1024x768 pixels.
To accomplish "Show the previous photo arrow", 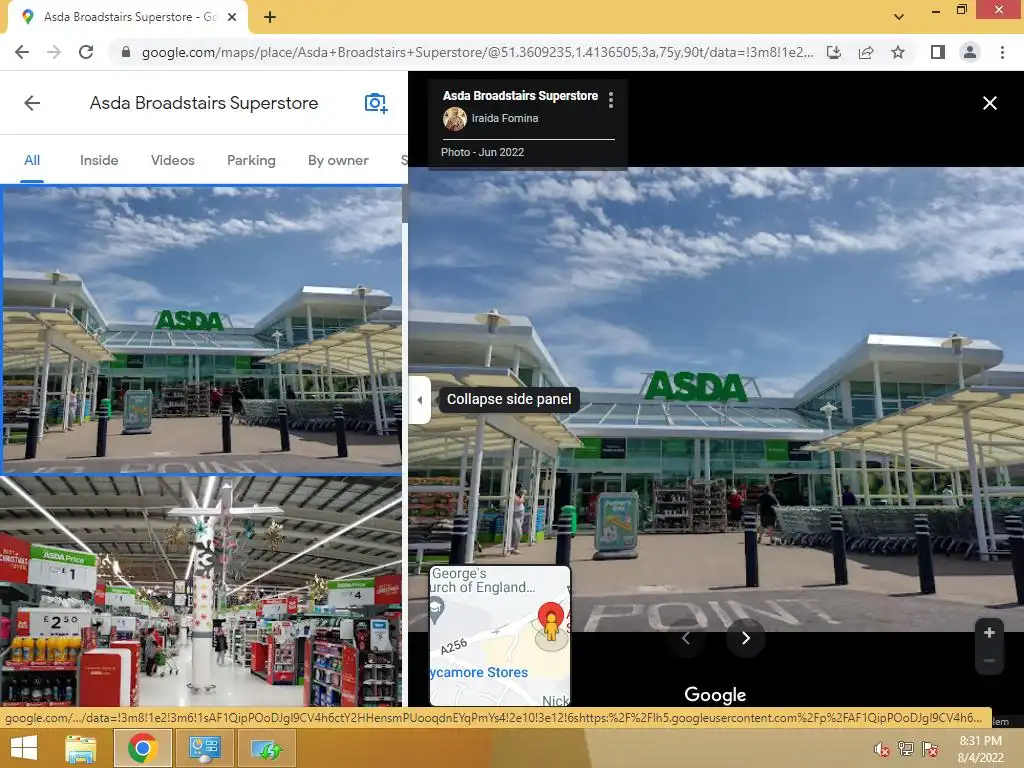I will (x=686, y=638).
